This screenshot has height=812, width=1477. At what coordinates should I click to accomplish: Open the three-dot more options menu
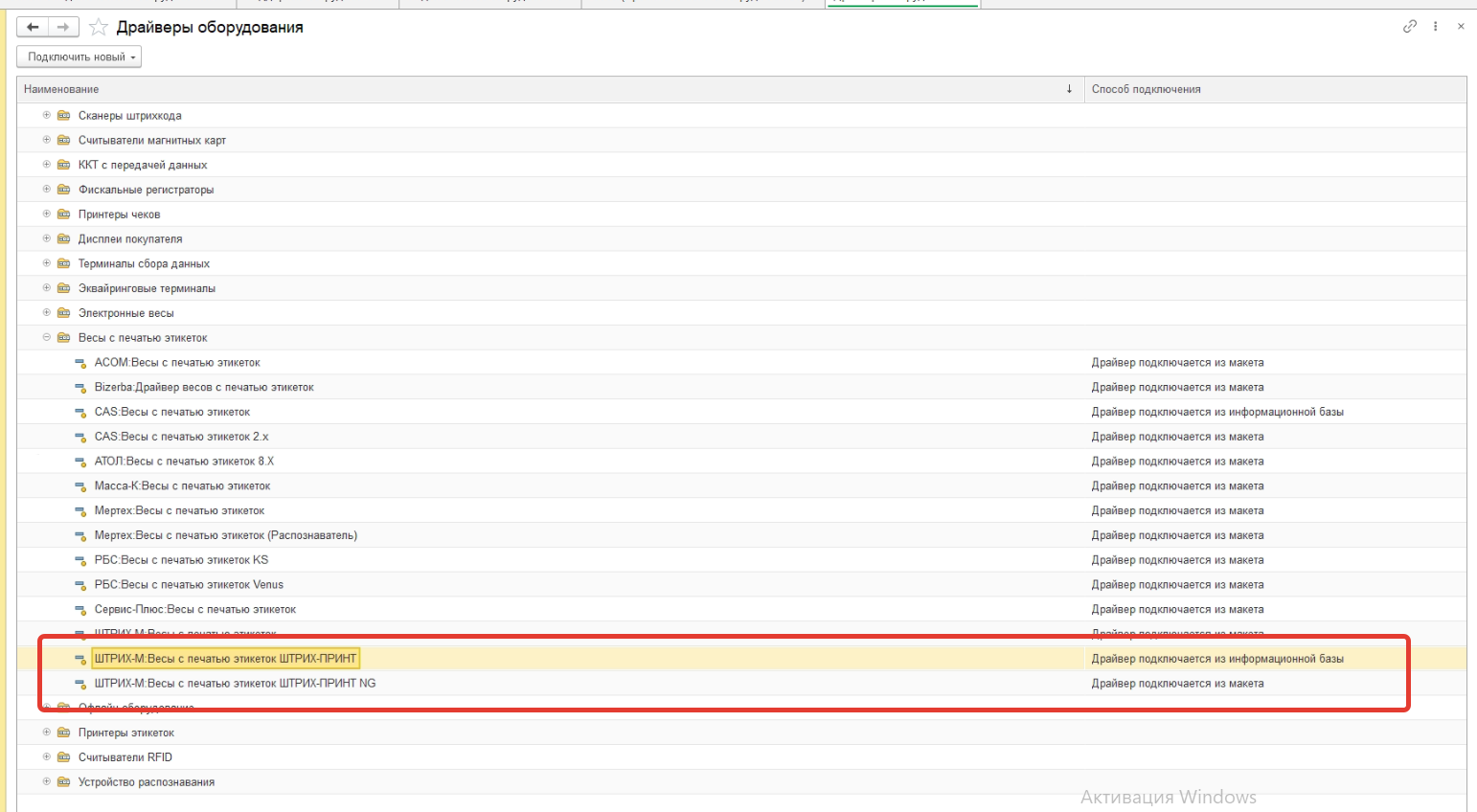1435,27
